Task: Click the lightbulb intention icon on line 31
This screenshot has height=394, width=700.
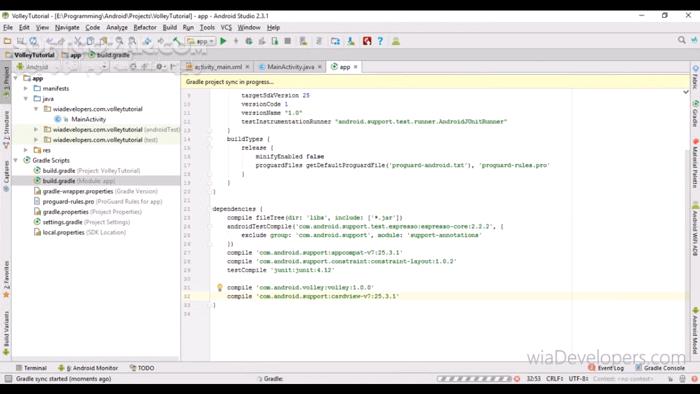Action: (220, 287)
